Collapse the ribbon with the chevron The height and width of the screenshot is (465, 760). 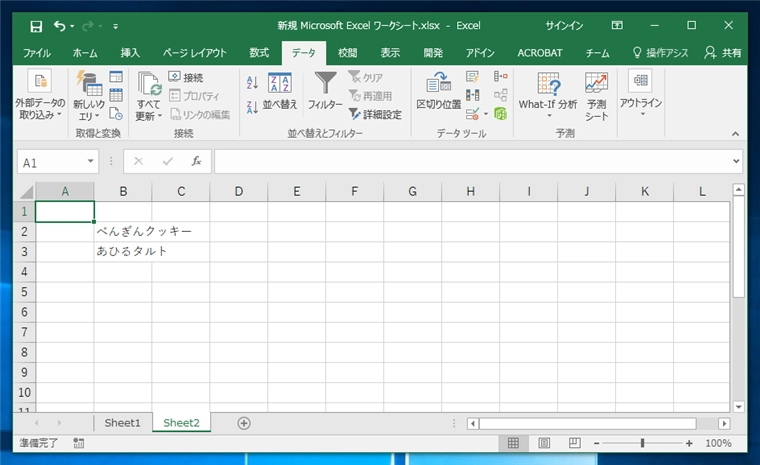[x=735, y=133]
